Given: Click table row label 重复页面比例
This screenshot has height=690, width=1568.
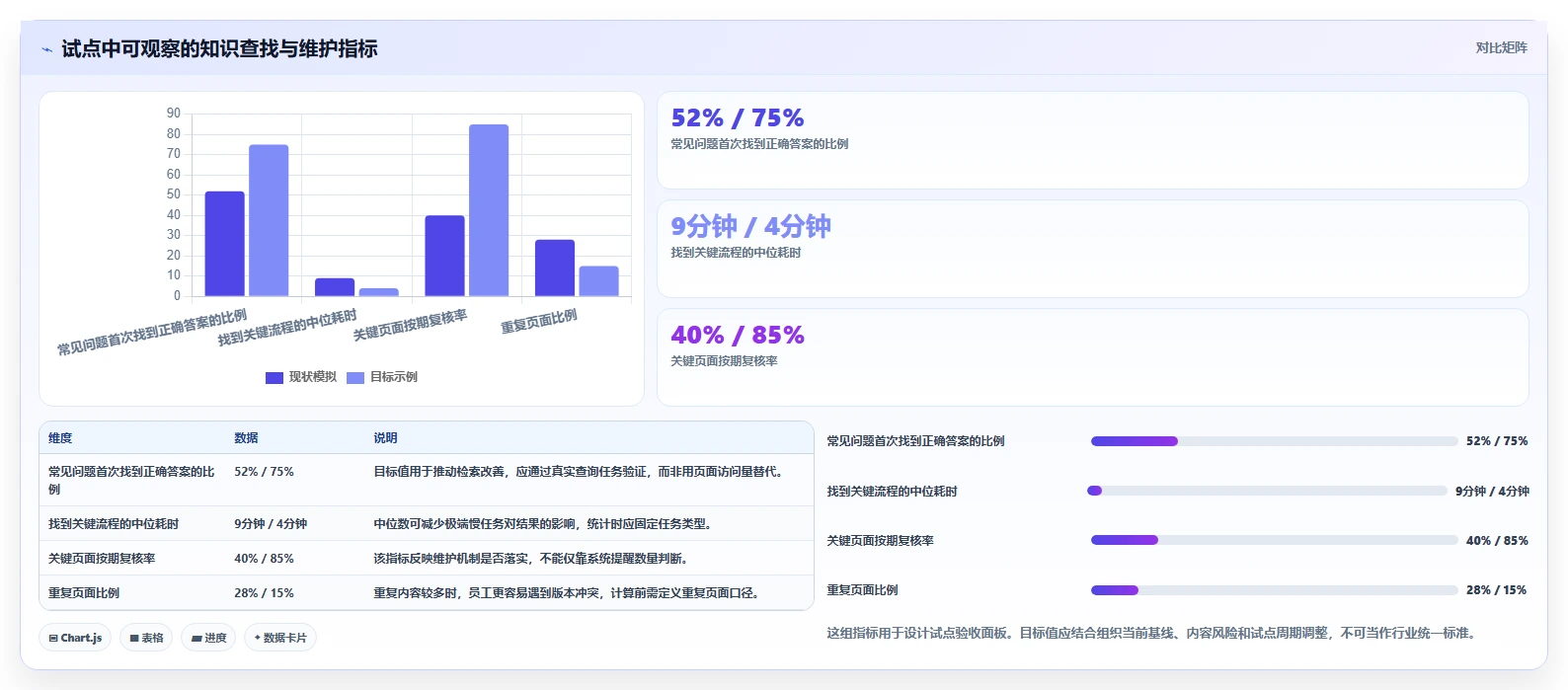Looking at the screenshot, I should point(84,593).
